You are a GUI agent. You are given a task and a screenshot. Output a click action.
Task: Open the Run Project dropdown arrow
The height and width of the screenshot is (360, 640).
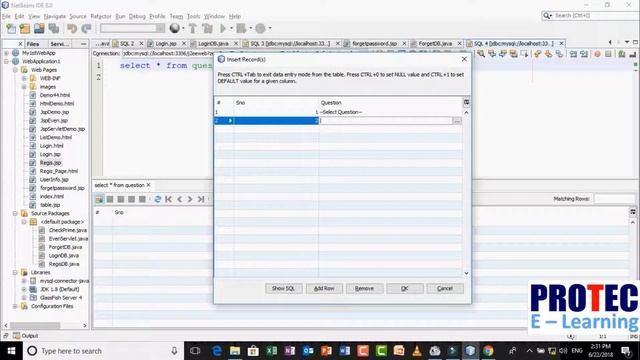[231, 28]
